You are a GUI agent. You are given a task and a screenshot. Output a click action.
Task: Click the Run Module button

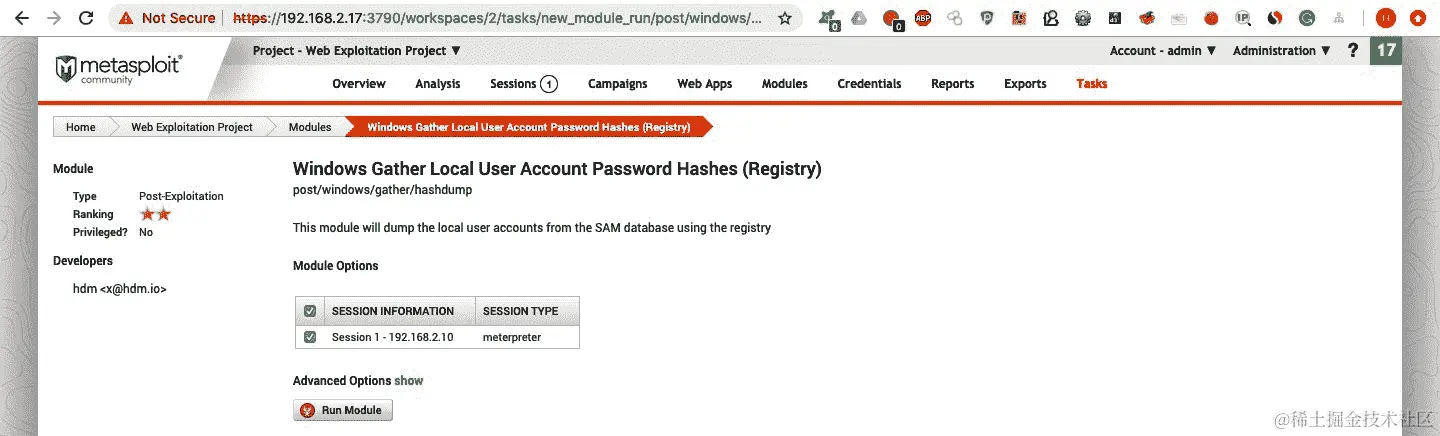pos(343,410)
